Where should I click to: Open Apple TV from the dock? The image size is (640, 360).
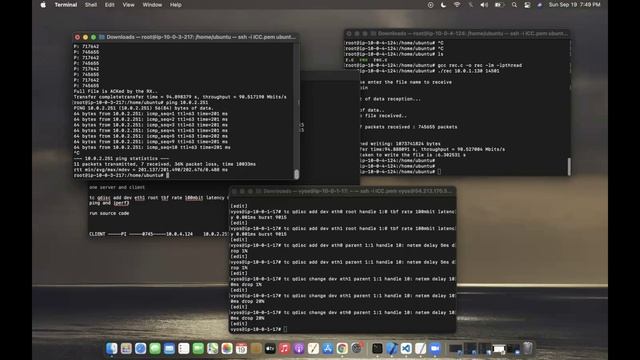(270, 348)
